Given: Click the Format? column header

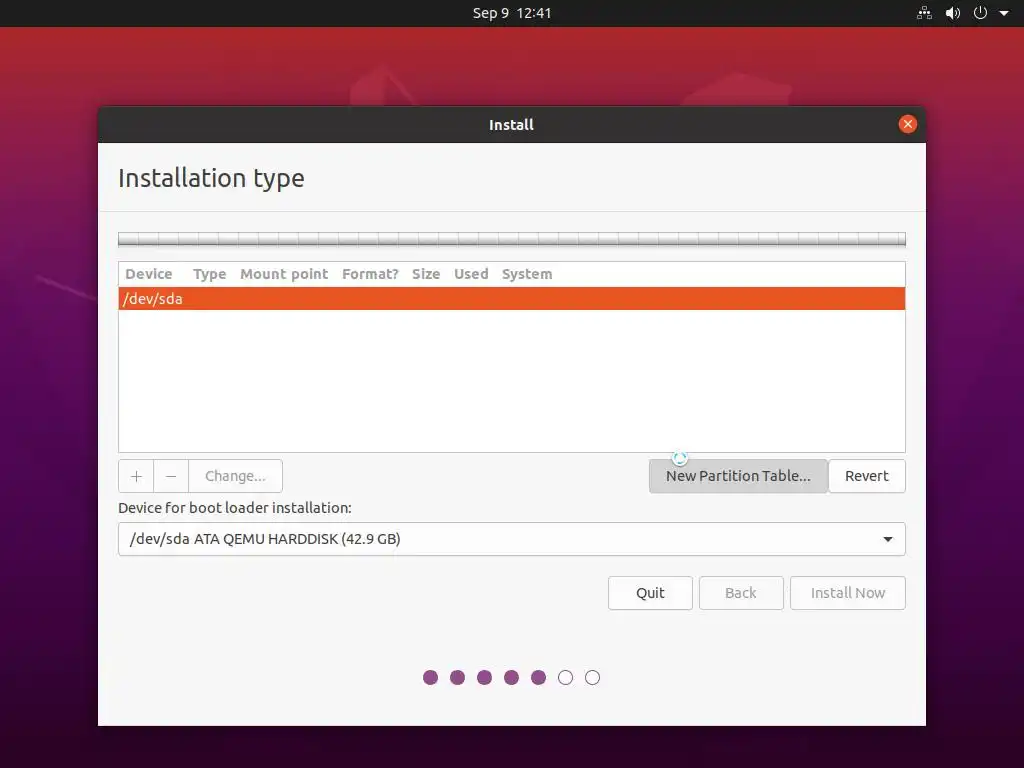Looking at the screenshot, I should pos(370,274).
